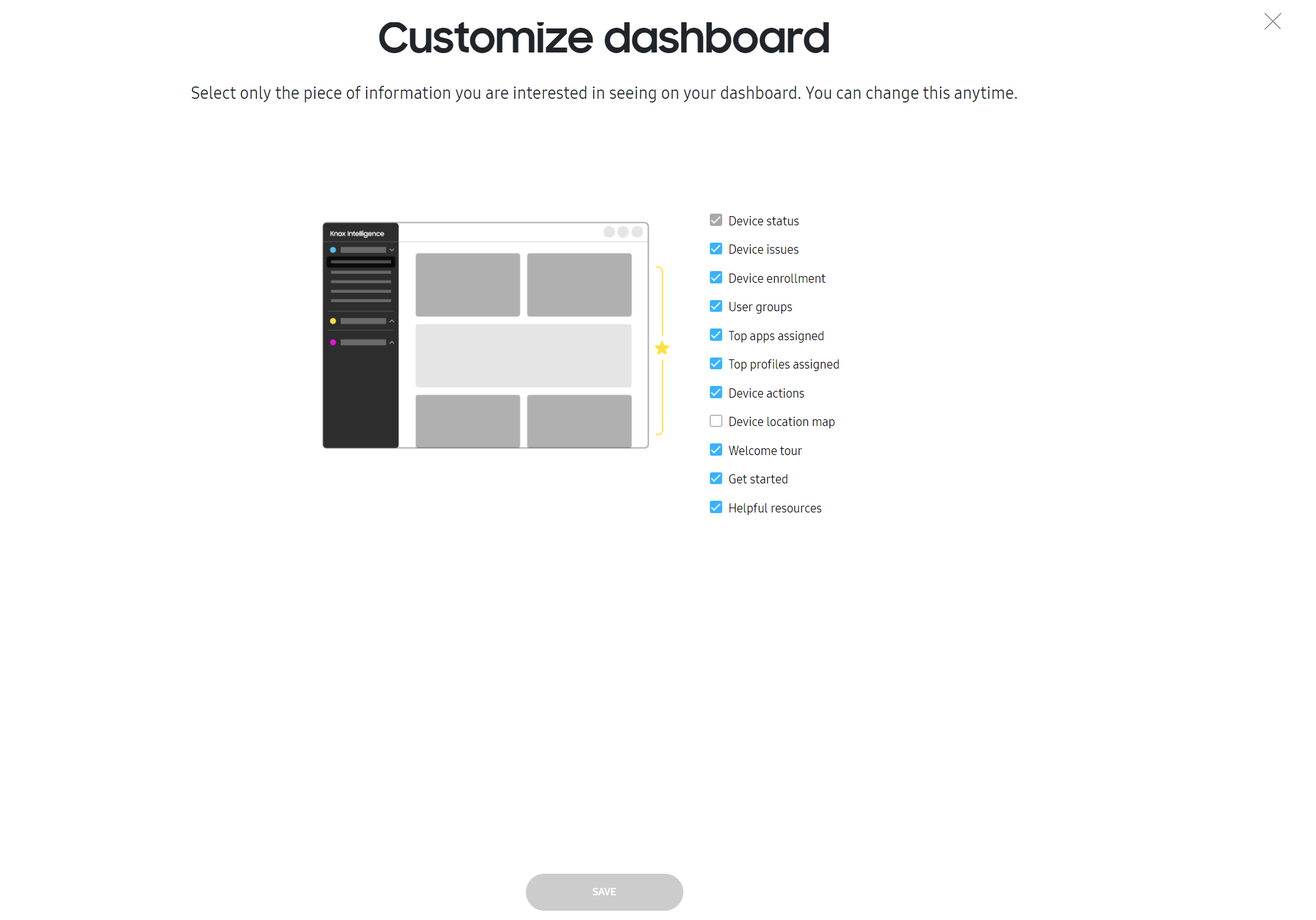Screen dimensions: 1316x920
Task: Click the Get started menu item
Action: (758, 478)
